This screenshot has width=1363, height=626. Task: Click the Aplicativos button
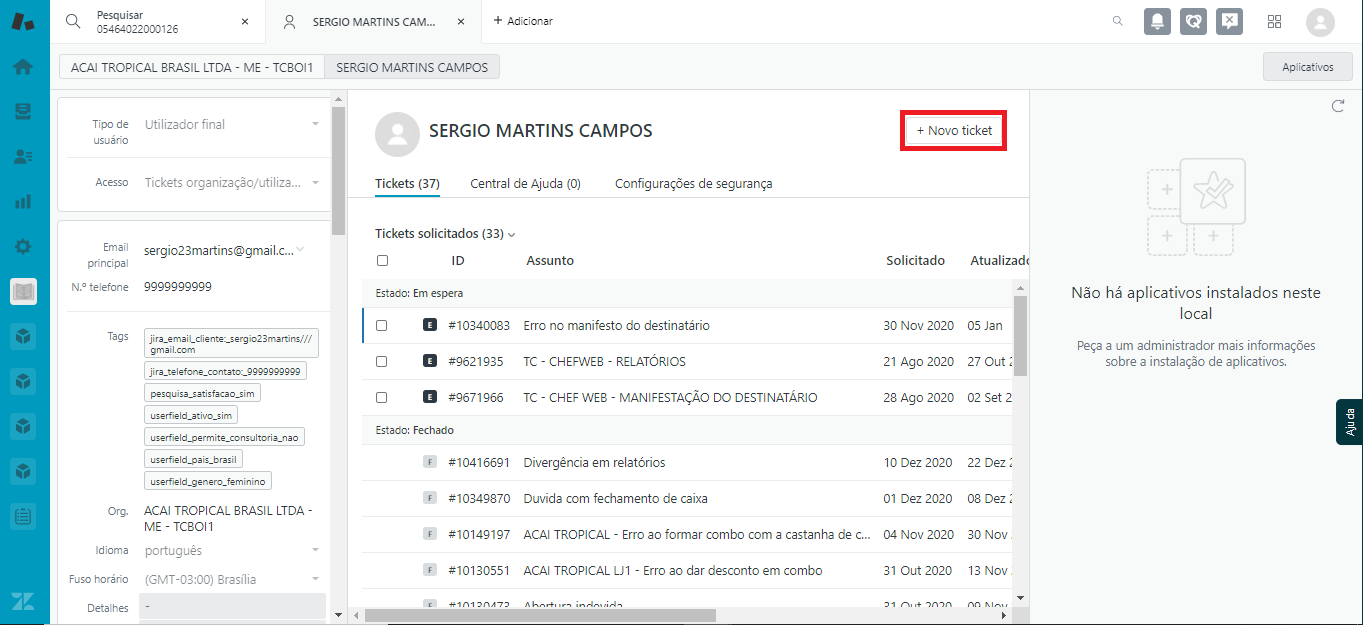pyautogui.click(x=1308, y=67)
